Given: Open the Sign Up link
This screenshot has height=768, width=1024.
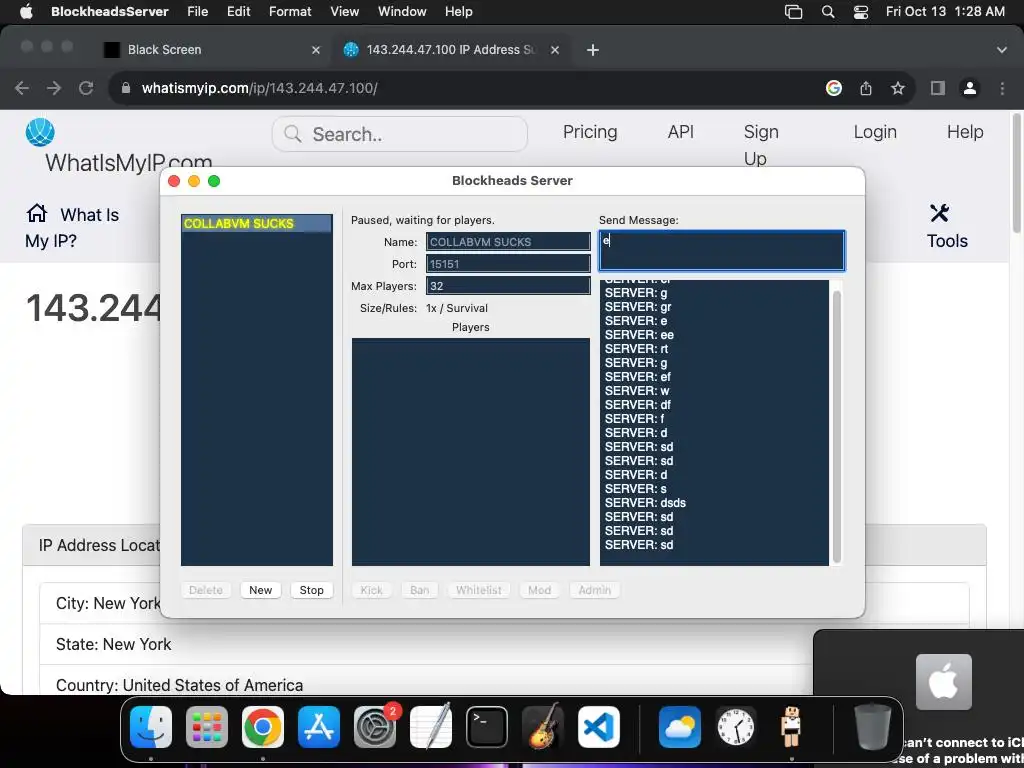Looking at the screenshot, I should 761,145.
